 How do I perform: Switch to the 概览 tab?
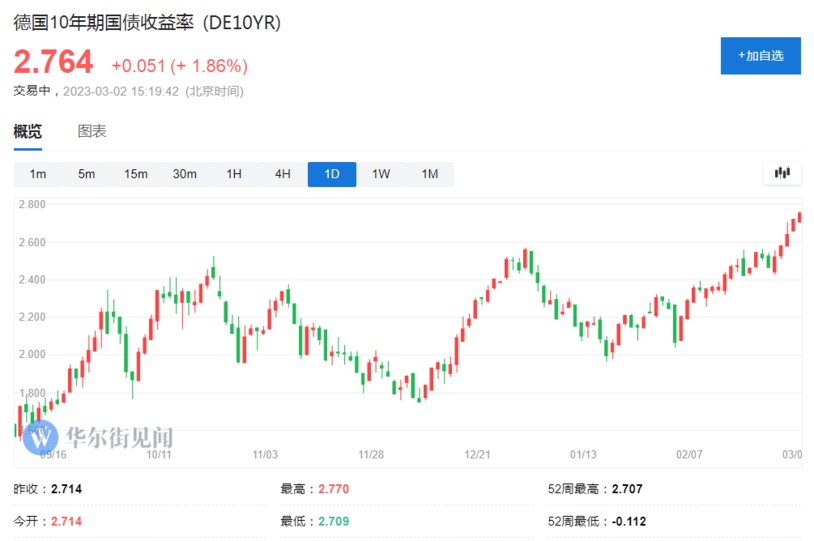tap(28, 132)
